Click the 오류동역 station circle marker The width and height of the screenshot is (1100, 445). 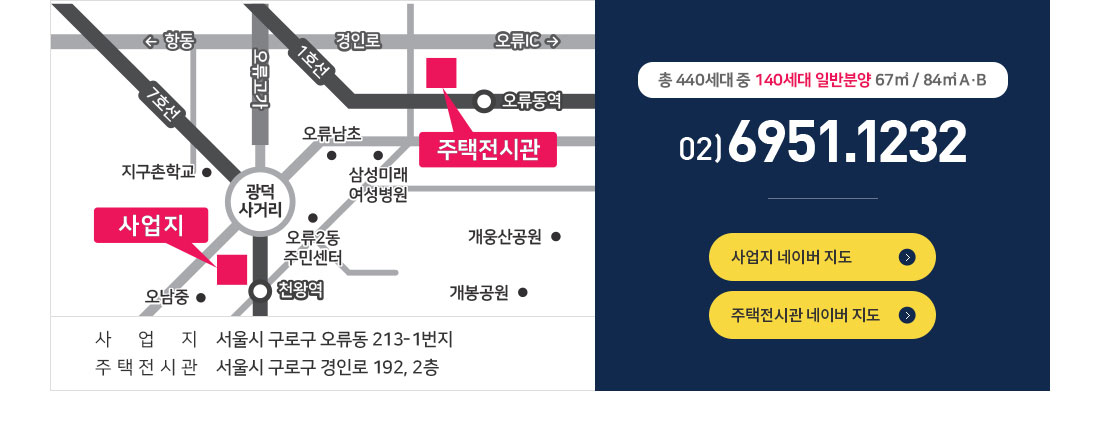pos(484,100)
